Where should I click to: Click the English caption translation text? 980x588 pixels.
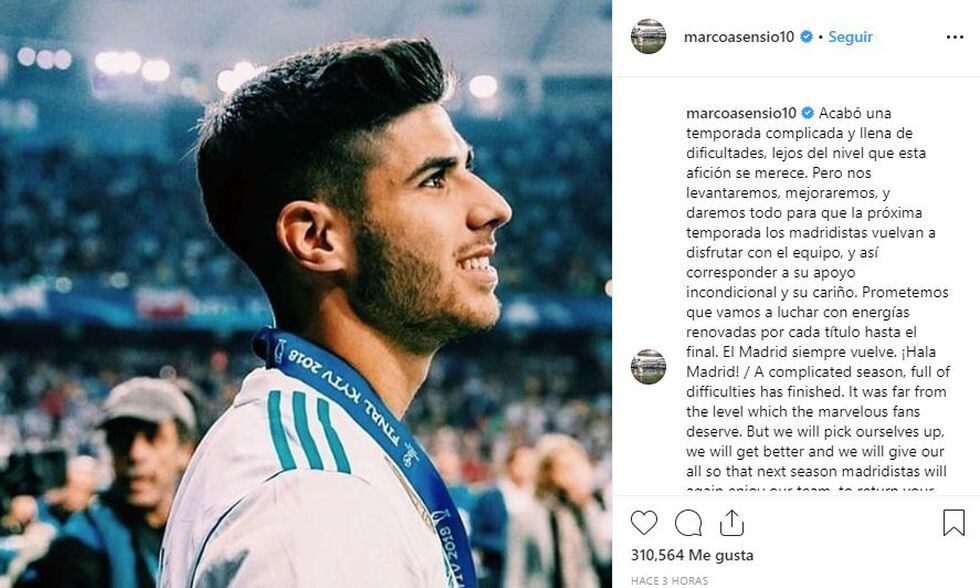click(818, 431)
